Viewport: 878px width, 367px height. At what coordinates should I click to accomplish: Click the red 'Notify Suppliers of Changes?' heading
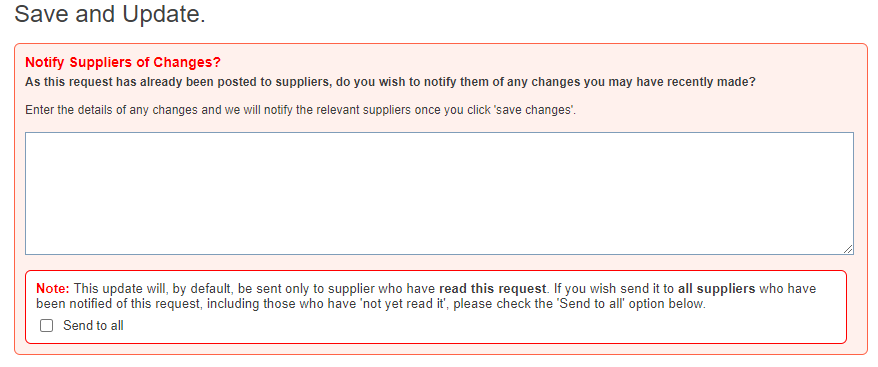(x=123, y=62)
